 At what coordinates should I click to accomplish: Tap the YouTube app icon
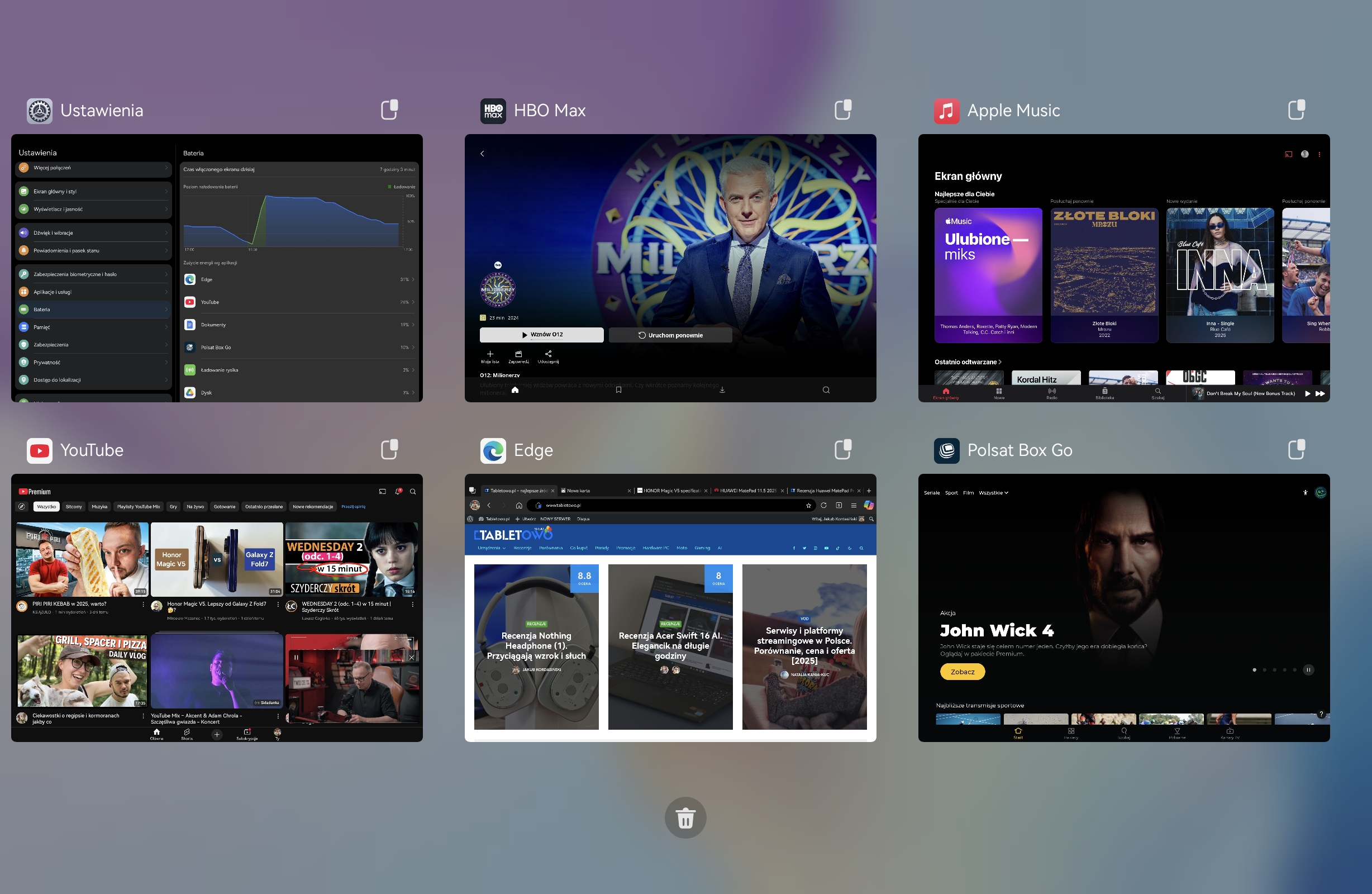(x=39, y=450)
